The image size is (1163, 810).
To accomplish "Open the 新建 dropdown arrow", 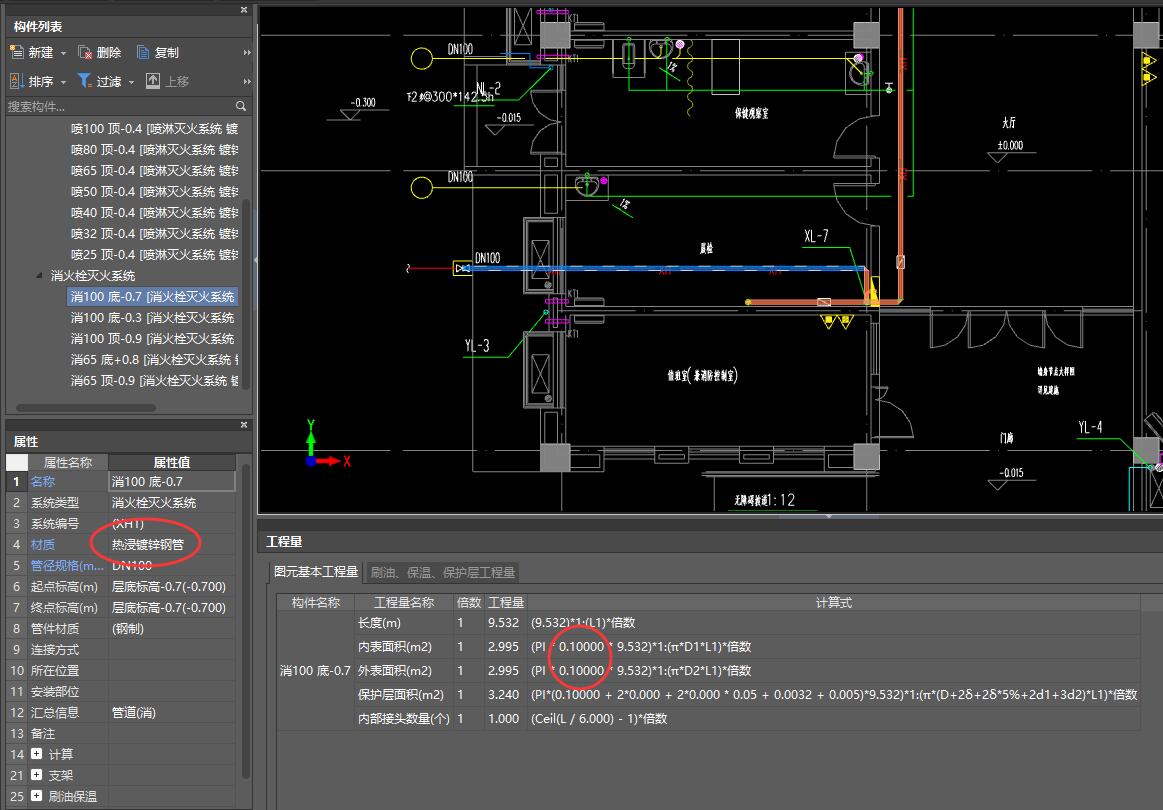I will click(x=63, y=53).
